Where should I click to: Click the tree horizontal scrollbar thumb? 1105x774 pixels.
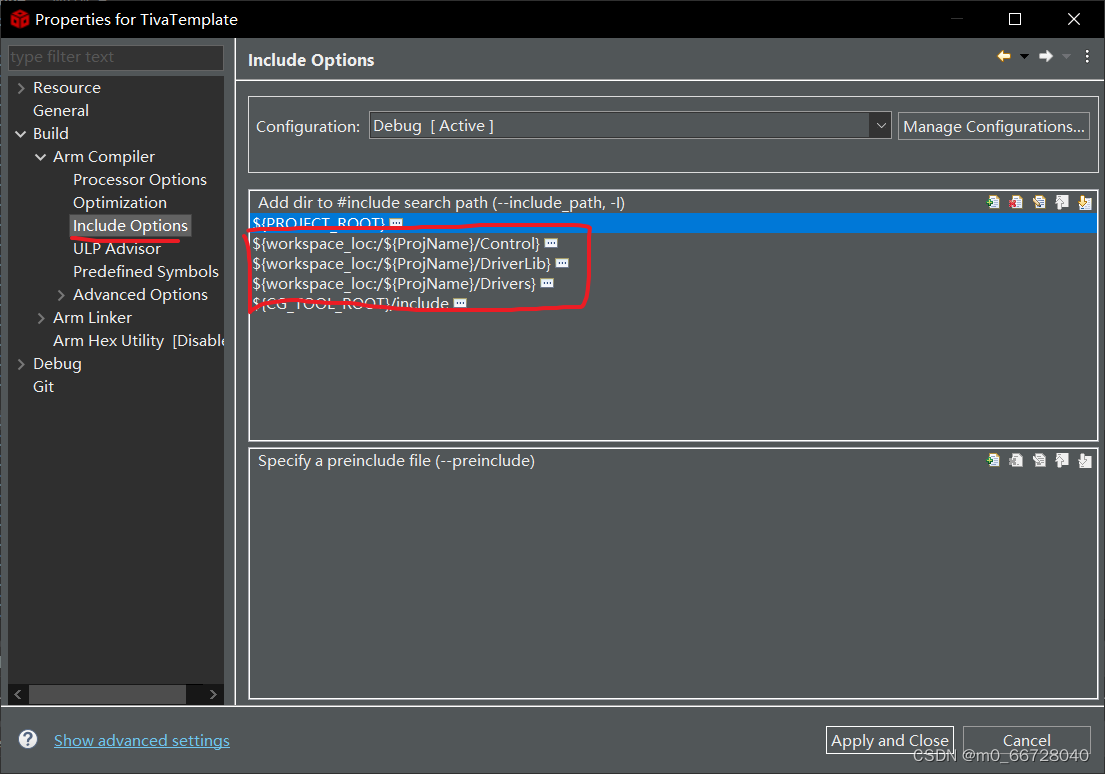coord(107,694)
